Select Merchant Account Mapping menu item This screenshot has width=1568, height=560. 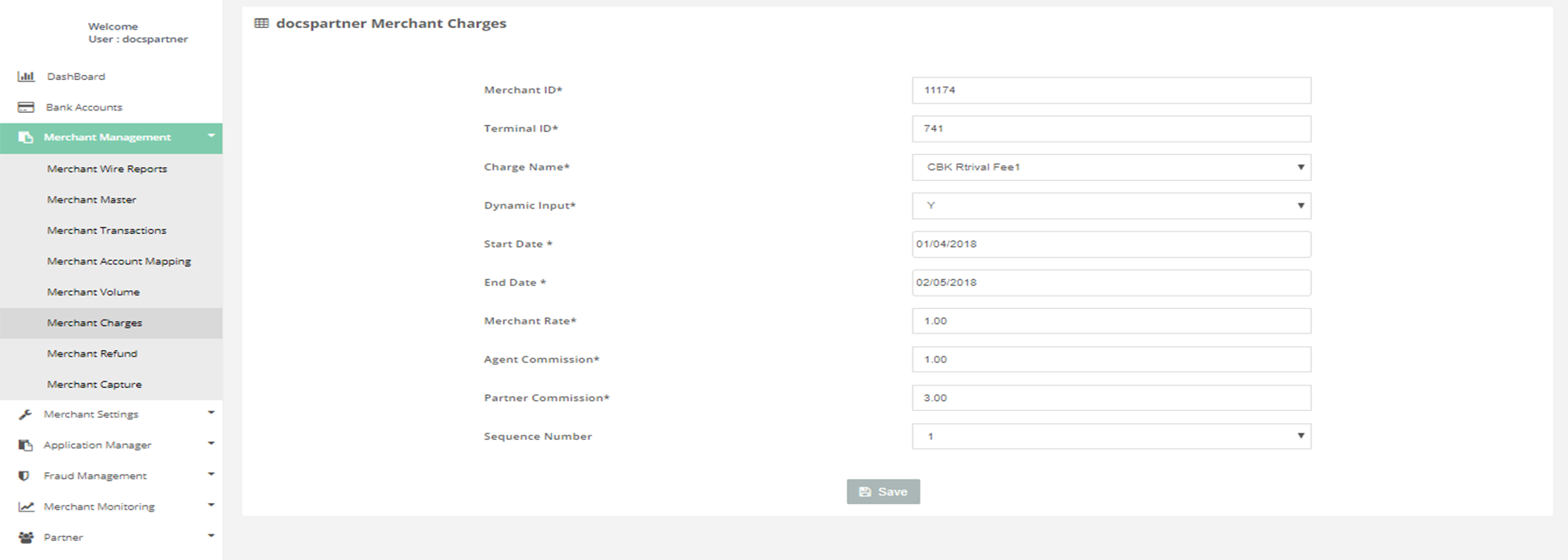119,261
